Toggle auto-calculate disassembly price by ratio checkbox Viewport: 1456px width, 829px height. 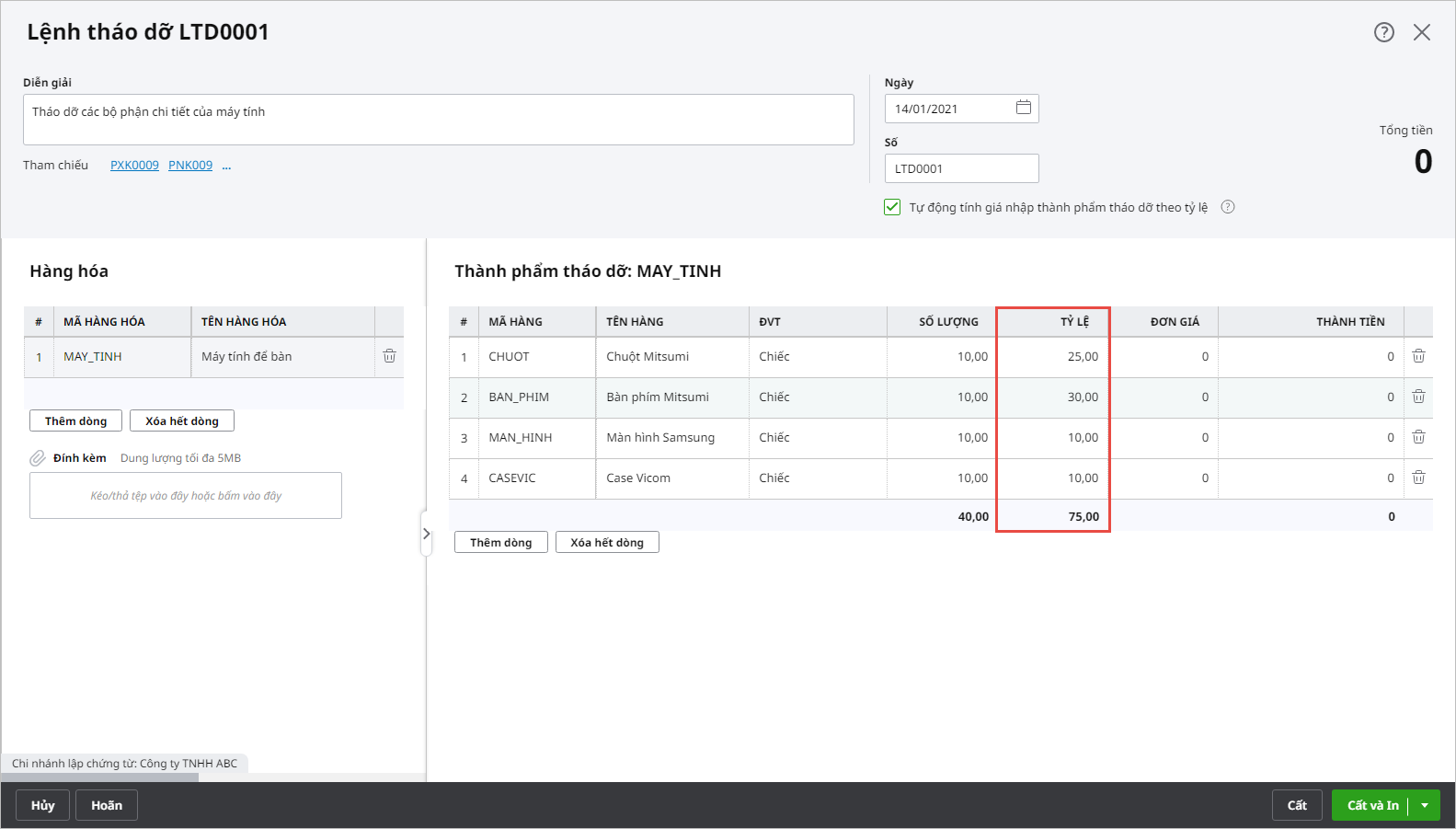point(892,207)
